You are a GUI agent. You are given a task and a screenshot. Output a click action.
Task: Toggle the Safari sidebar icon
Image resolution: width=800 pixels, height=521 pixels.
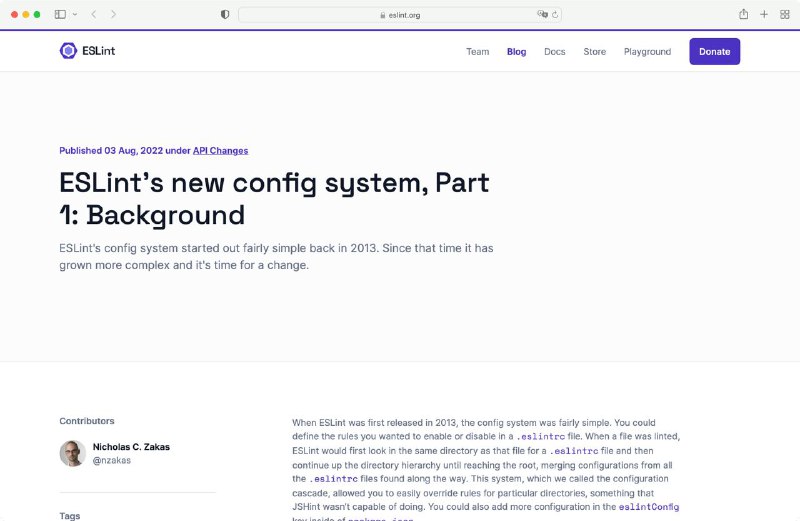60,14
